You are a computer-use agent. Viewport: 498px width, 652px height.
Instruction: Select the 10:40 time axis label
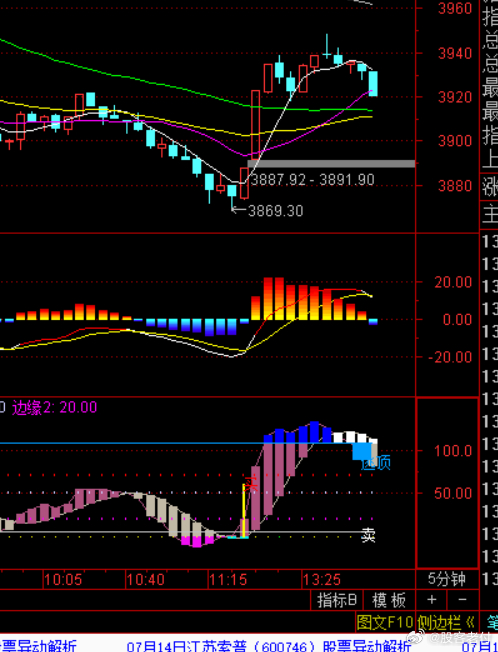pos(145,579)
